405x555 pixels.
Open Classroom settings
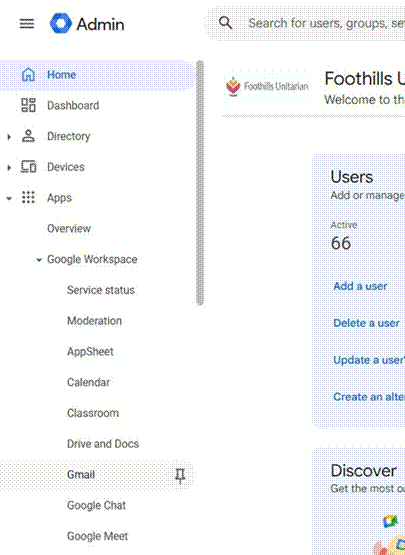pos(93,413)
